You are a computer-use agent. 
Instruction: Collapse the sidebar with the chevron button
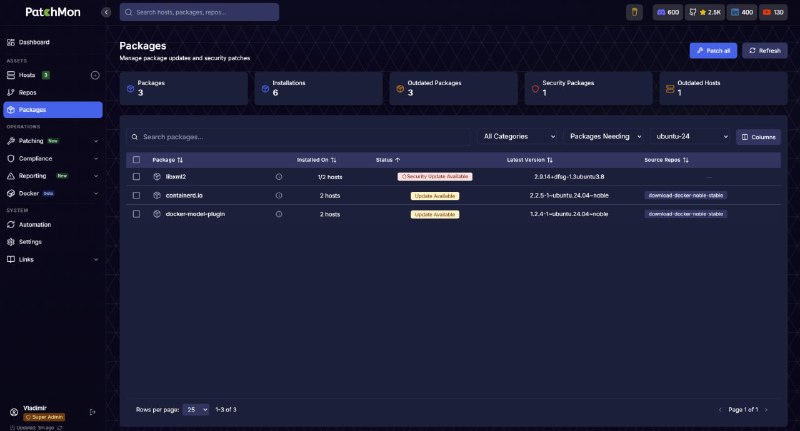(106, 12)
